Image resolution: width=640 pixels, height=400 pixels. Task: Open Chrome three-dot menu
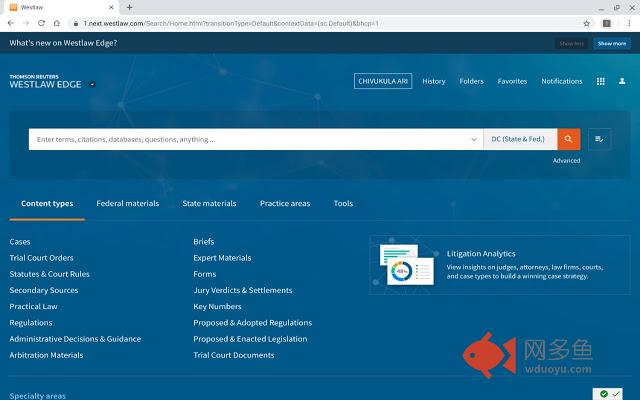click(630, 23)
